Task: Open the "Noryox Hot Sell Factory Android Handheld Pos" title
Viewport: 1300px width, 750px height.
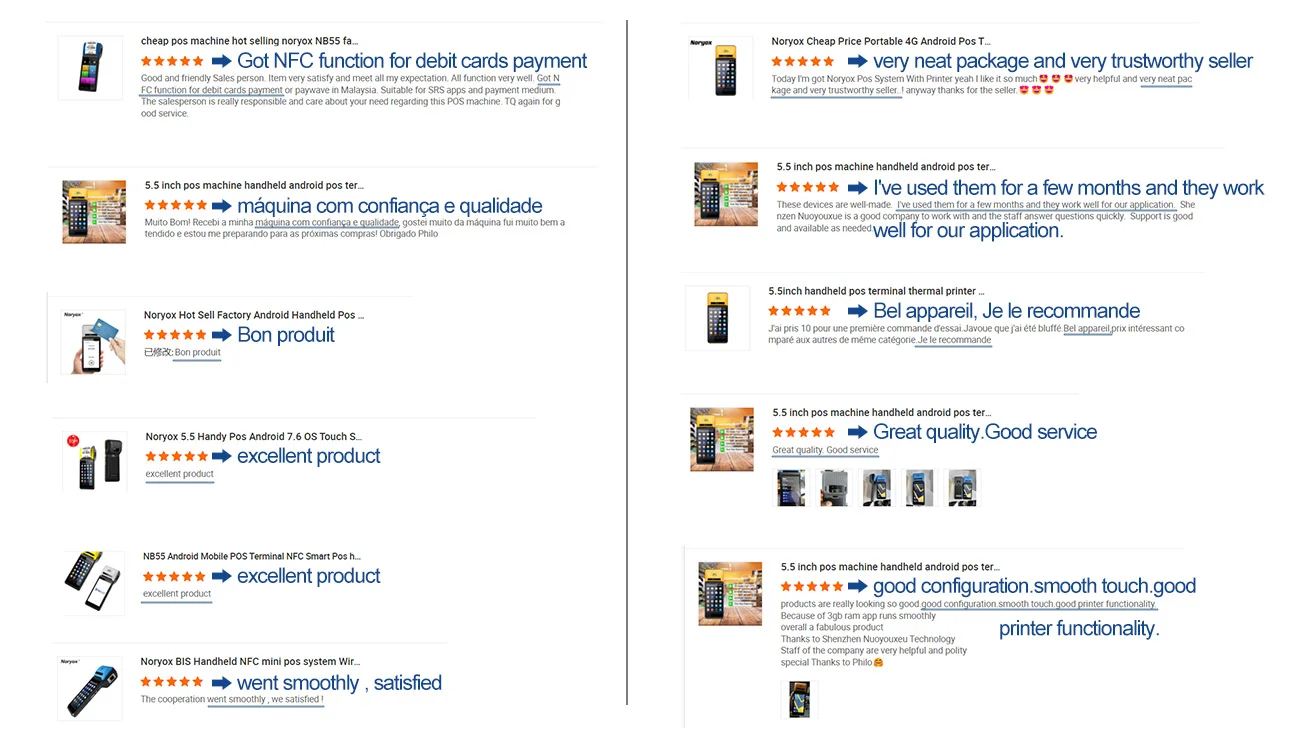Action: [x=254, y=315]
